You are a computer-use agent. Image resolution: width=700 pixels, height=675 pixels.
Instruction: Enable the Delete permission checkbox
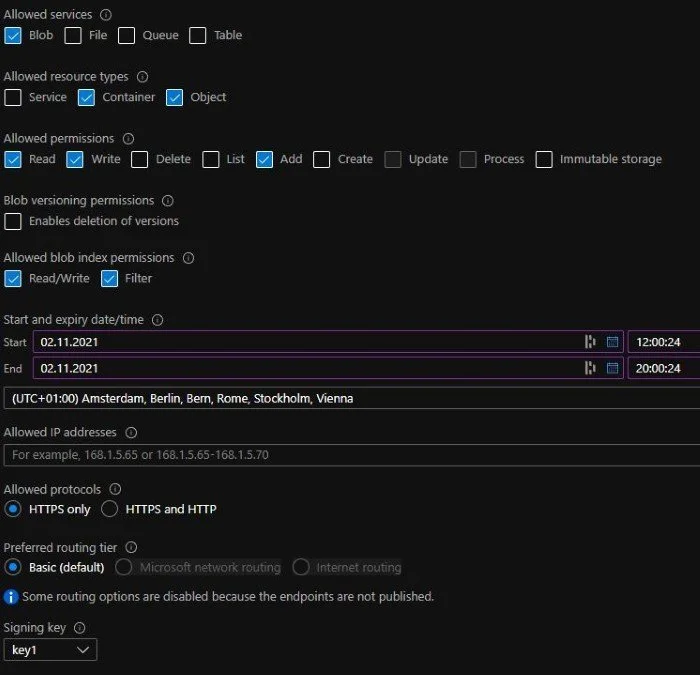point(139,159)
